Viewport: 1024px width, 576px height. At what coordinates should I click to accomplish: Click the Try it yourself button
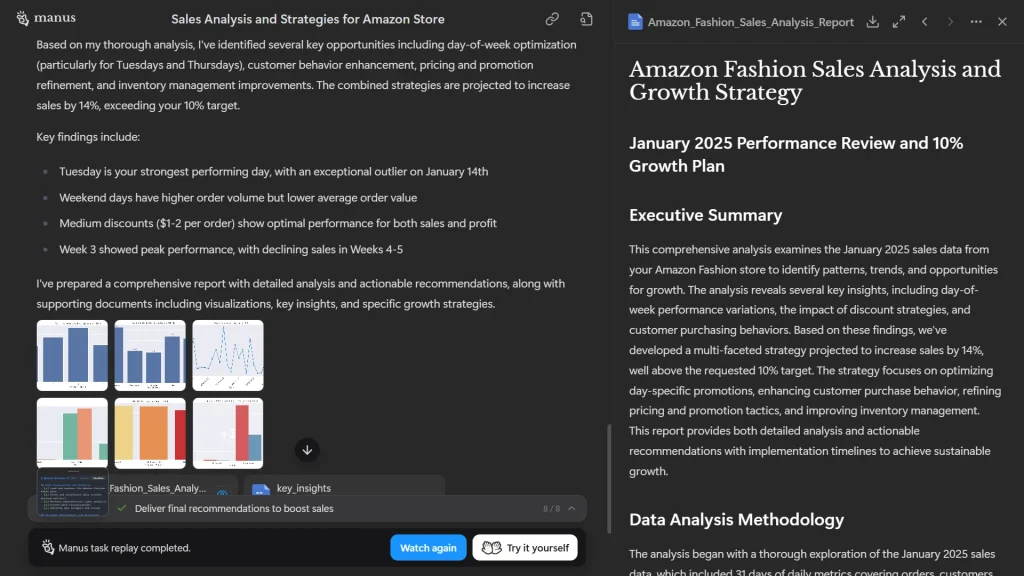(x=525, y=547)
